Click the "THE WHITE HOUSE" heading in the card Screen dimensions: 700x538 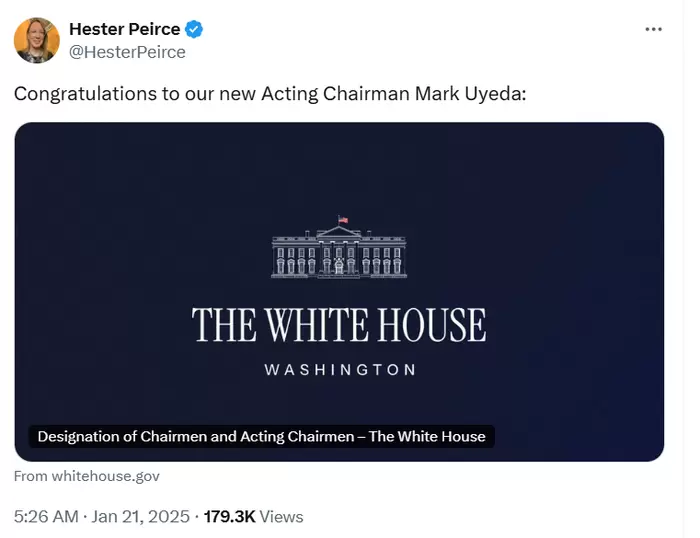(x=339, y=326)
